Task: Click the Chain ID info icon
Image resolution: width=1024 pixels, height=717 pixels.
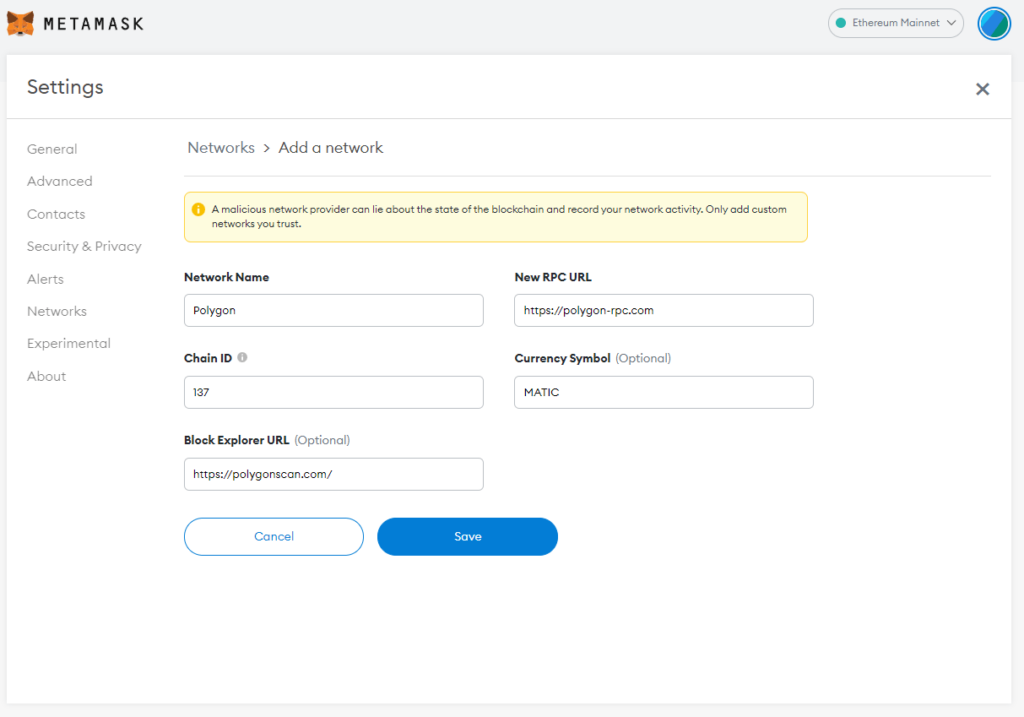Action: pyautogui.click(x=242, y=357)
